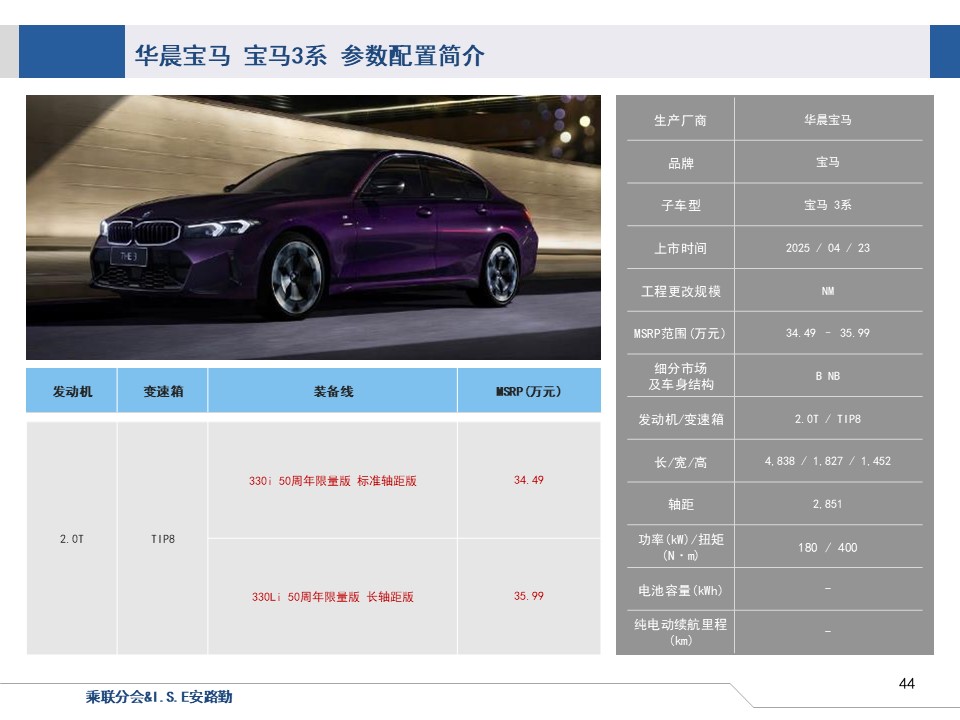This screenshot has height=720, width=960.
Task: Click the footer 乘联分会&I.S.E安路勤
Action: tap(159, 697)
